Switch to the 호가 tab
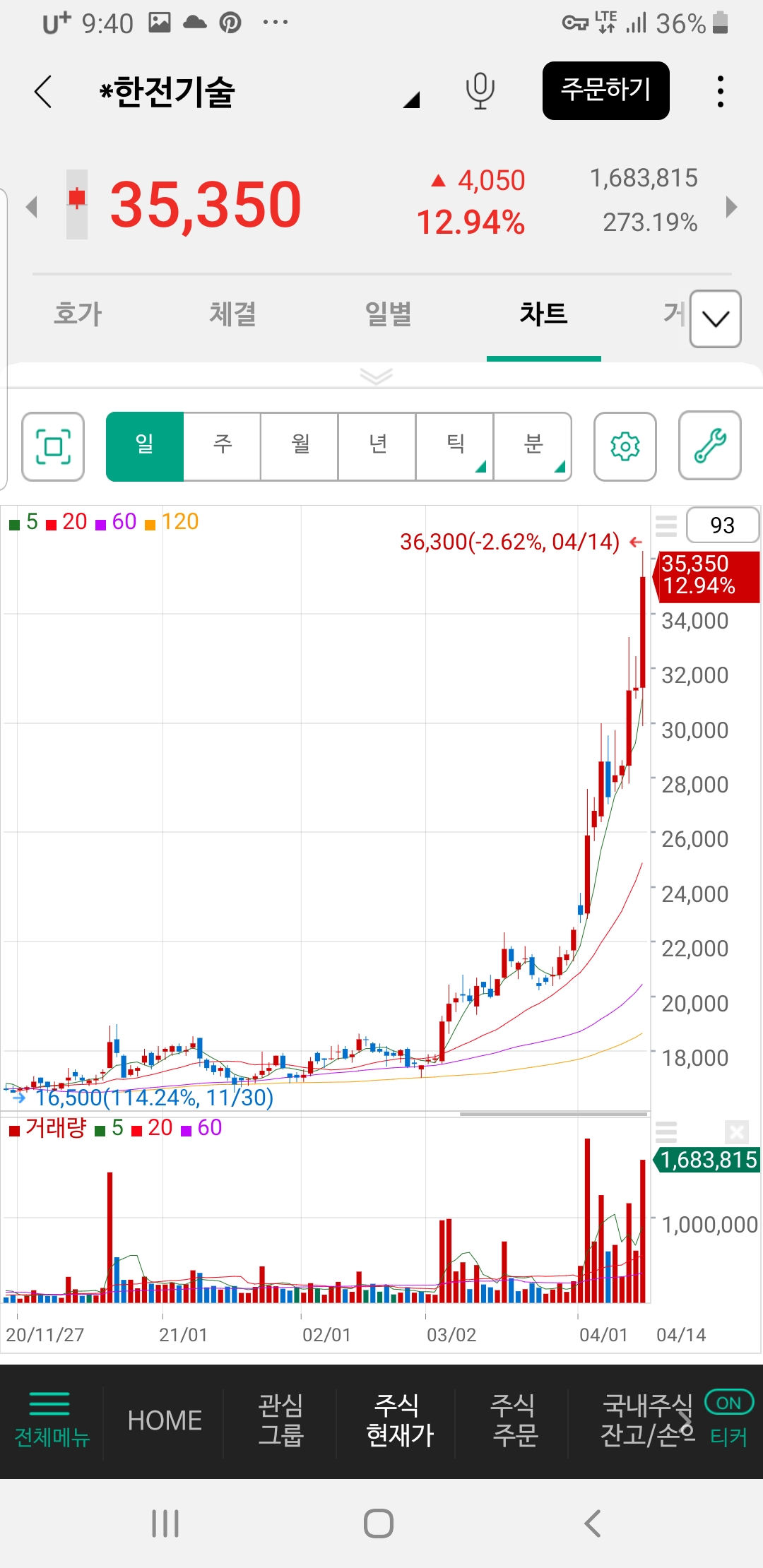Viewport: 763px width, 1568px height. point(78,314)
